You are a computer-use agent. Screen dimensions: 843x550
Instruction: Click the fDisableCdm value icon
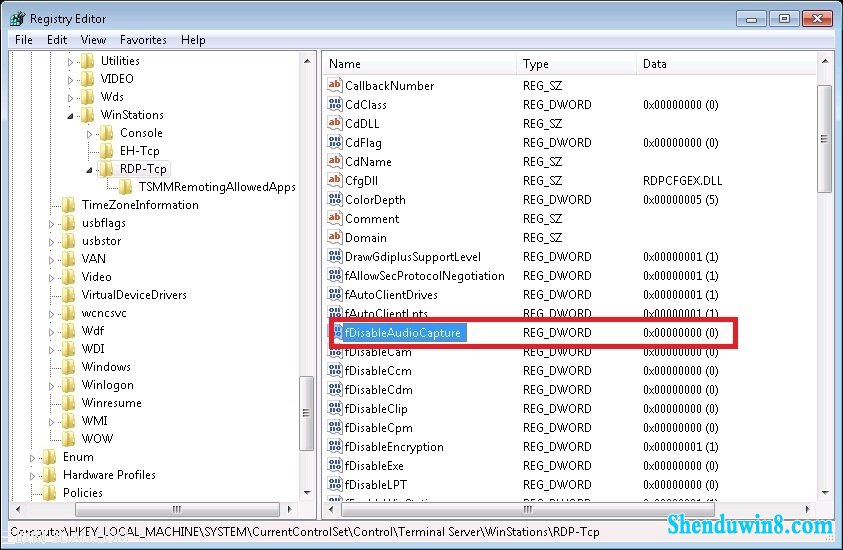pos(334,389)
